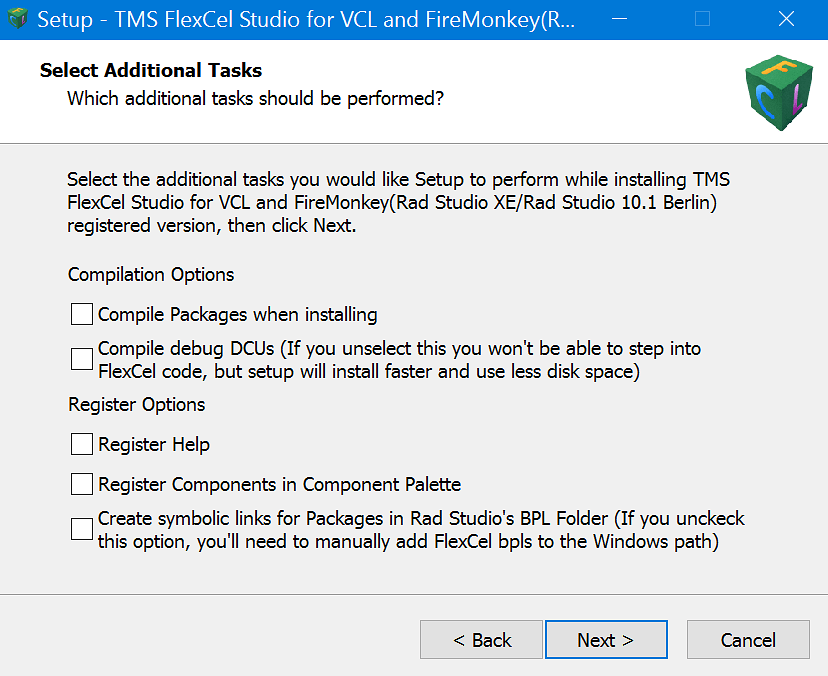Enable symbolic links for Packages in BPL Folder
Viewport: 828px width, 676px height.
[x=81, y=530]
